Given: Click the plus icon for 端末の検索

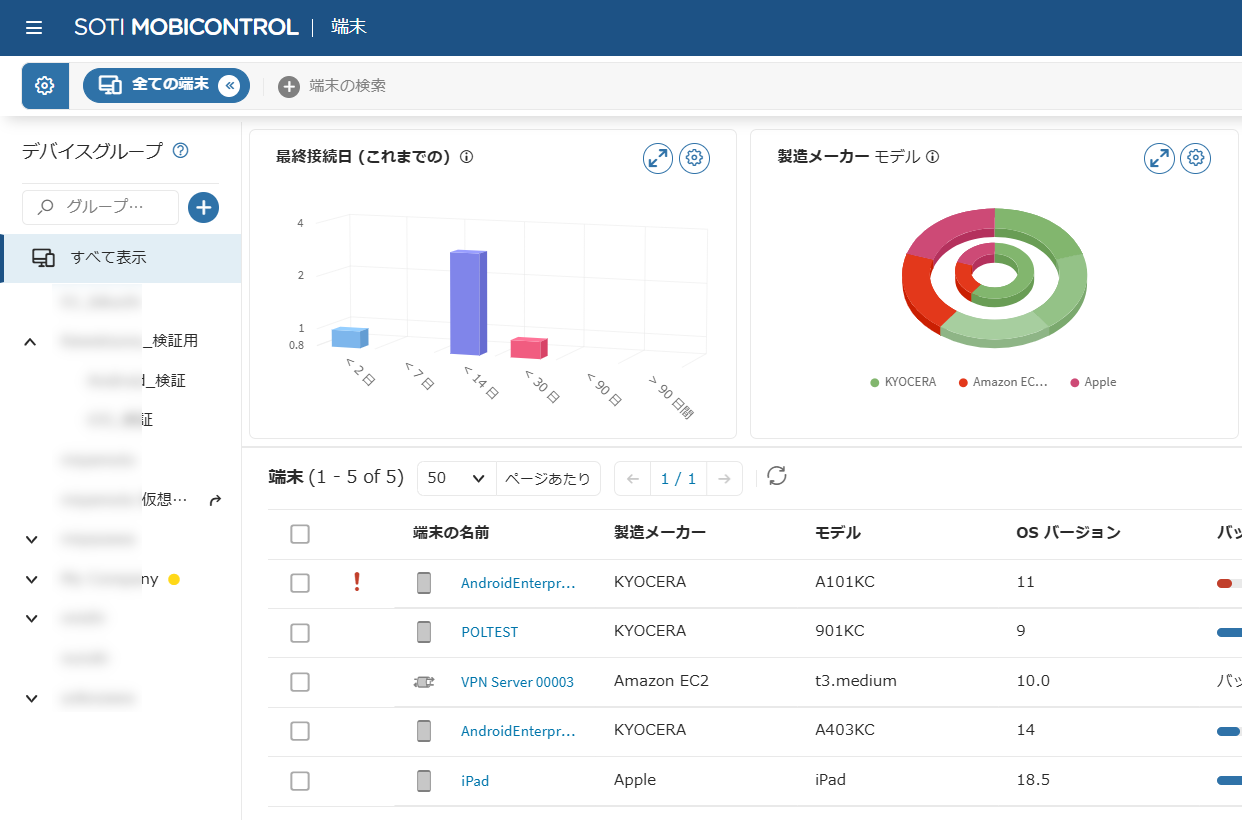Looking at the screenshot, I should pos(289,86).
